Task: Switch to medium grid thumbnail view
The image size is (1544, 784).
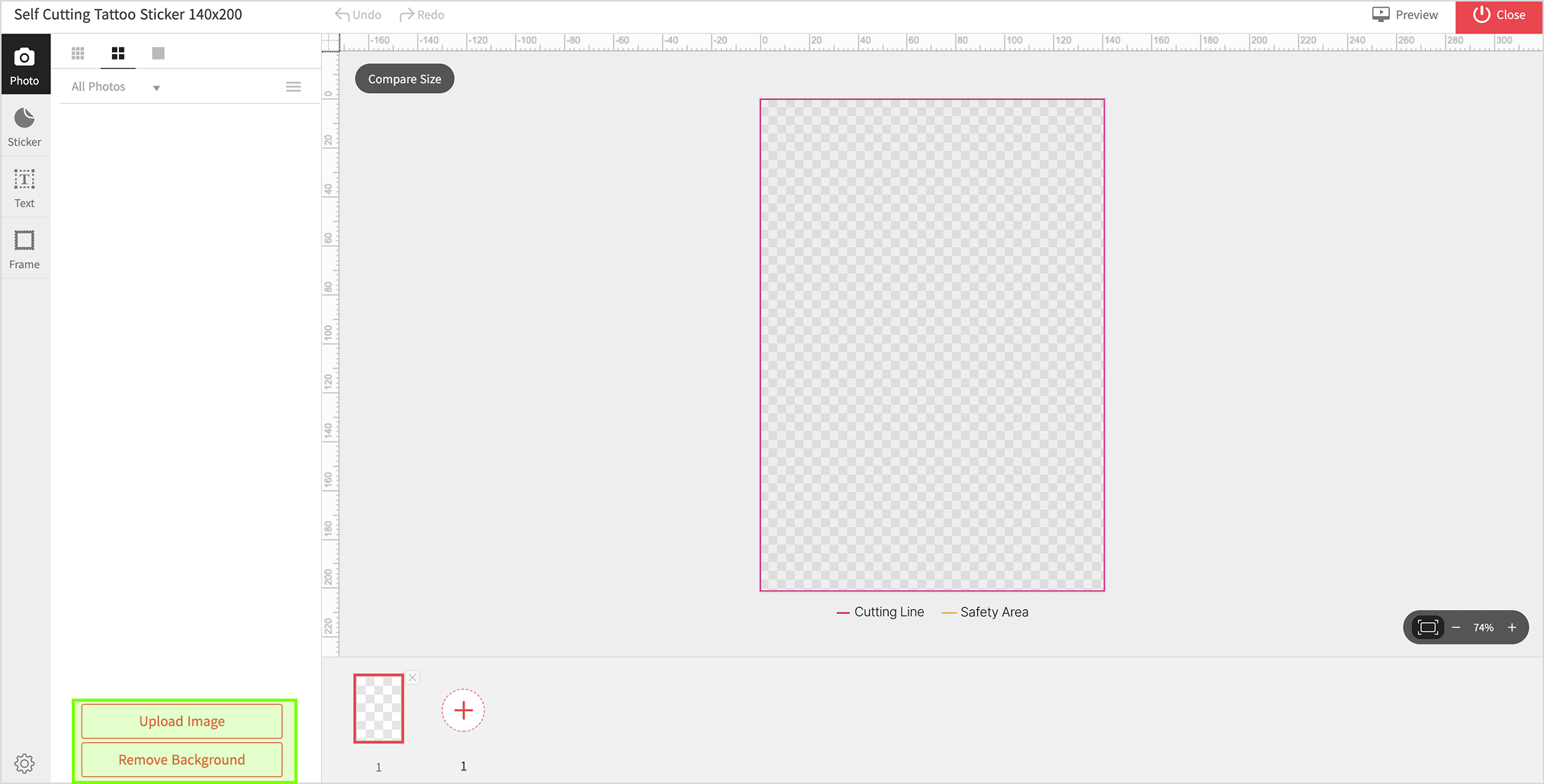Action: pos(118,53)
